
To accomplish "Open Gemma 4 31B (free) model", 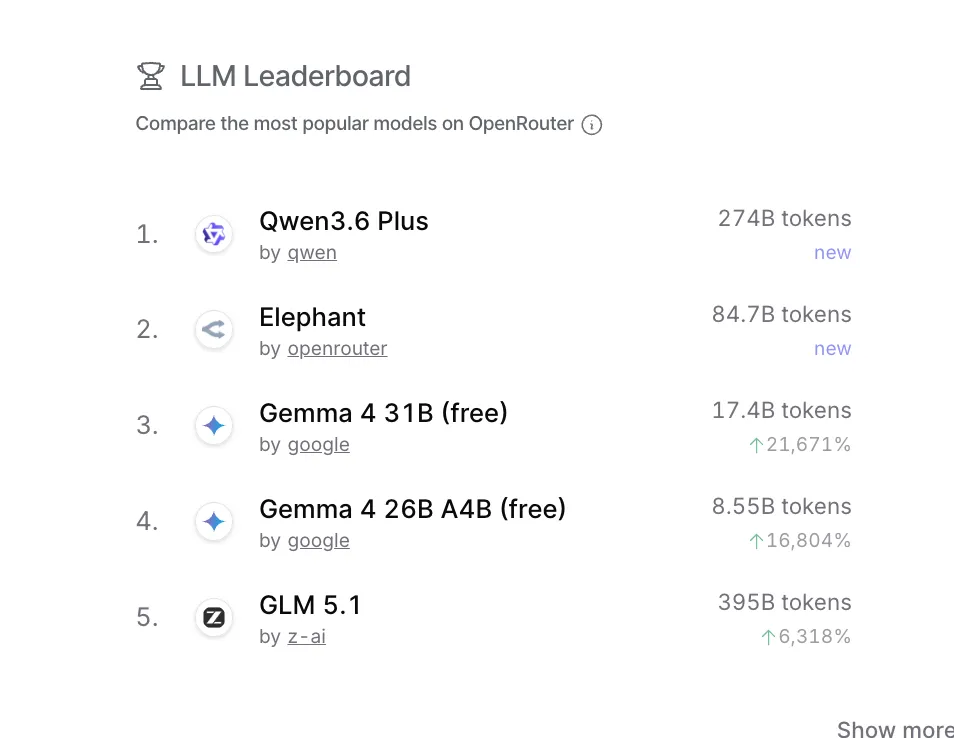I will pyautogui.click(x=383, y=413).
